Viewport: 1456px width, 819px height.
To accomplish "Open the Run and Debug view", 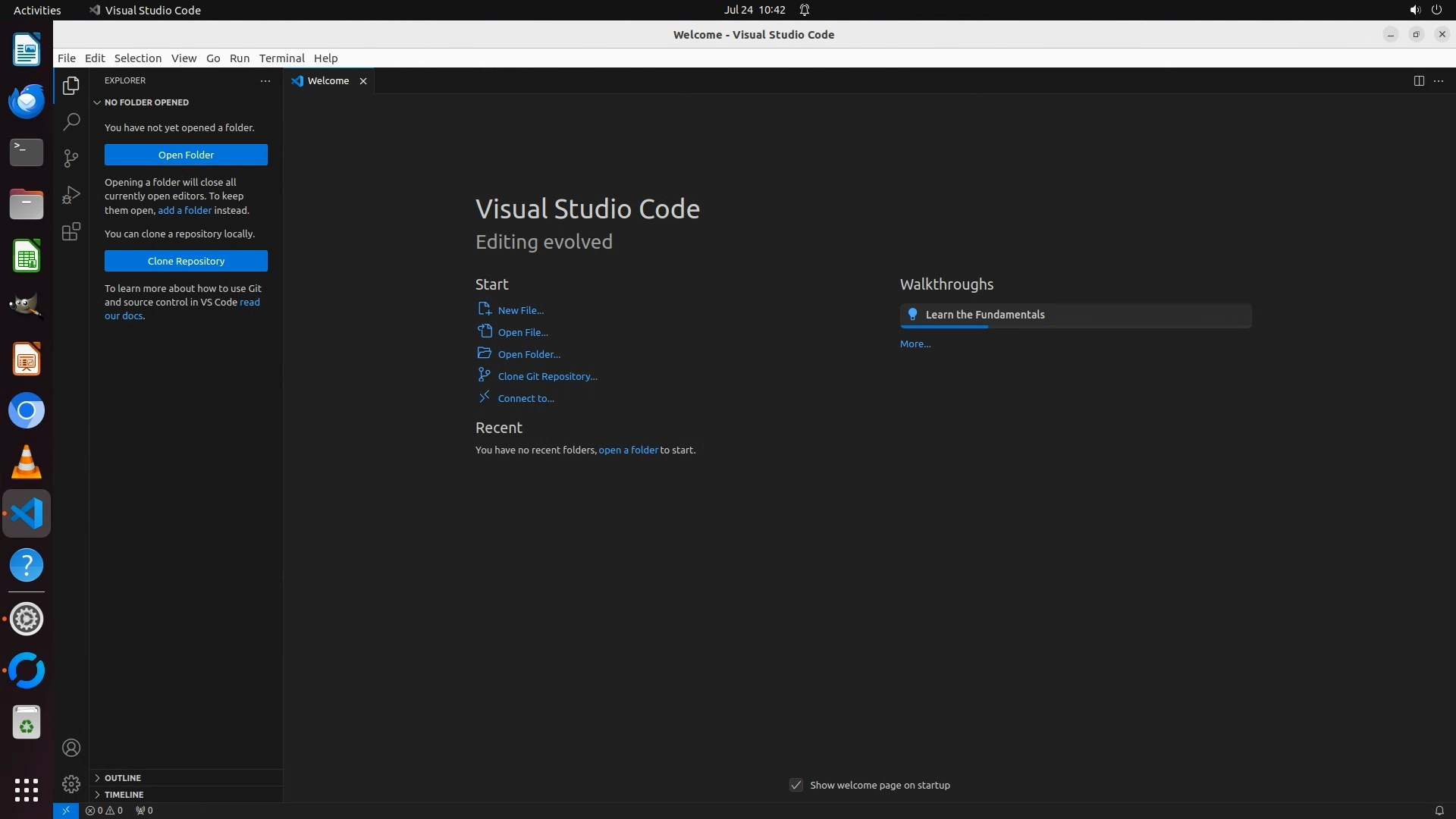I will (x=71, y=195).
